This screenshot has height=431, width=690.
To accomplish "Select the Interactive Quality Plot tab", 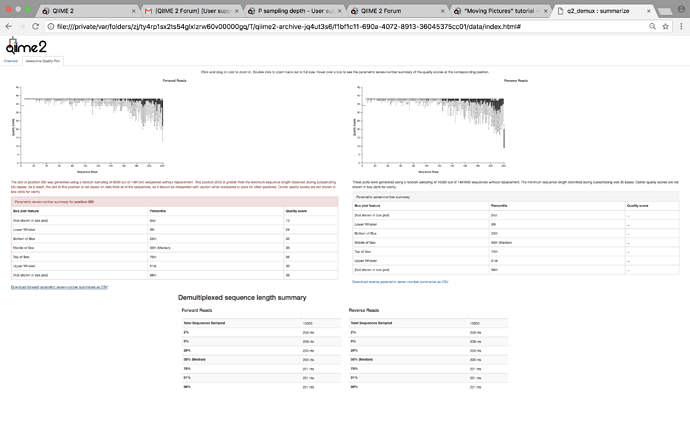I will coord(43,61).
